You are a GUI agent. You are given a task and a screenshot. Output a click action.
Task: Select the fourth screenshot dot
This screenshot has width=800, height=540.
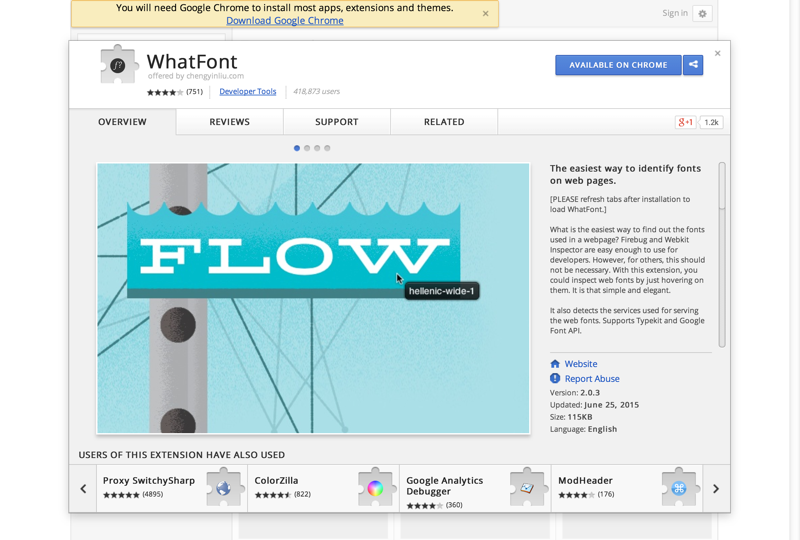pos(328,148)
